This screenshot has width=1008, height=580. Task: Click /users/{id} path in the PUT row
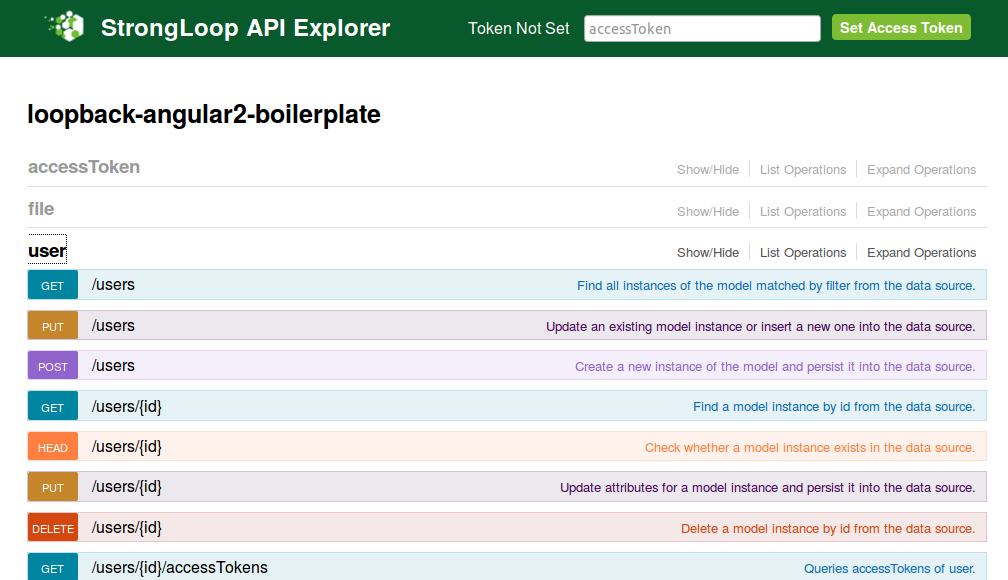pyautogui.click(x=127, y=487)
